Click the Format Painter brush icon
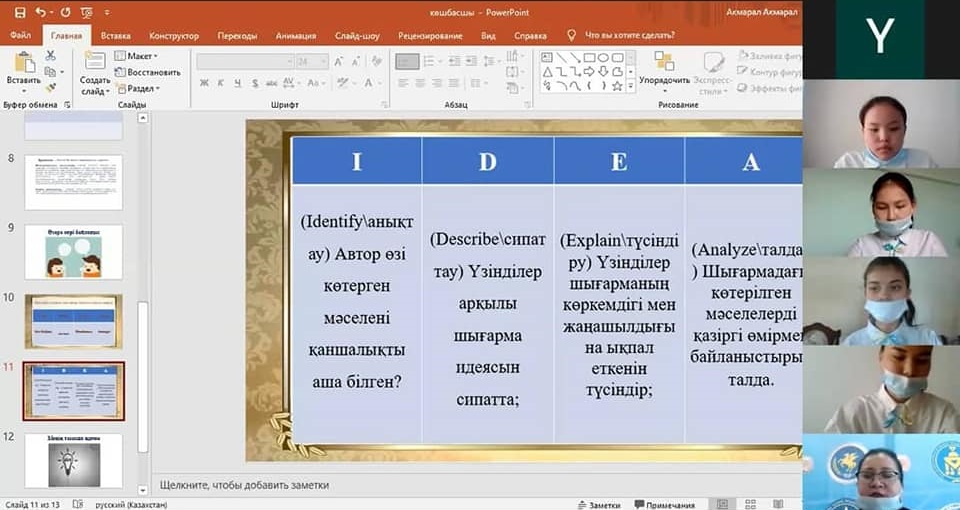960x510 pixels. point(51,87)
